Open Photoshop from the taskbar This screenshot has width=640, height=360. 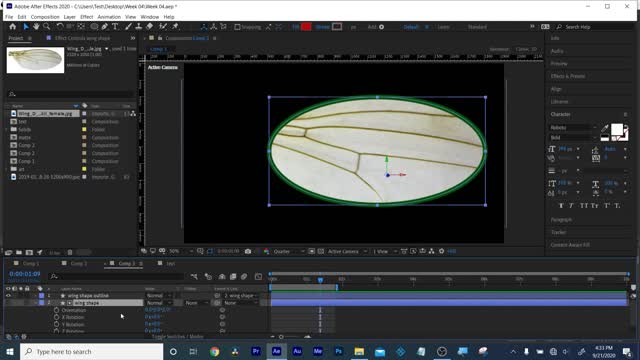tap(338, 351)
